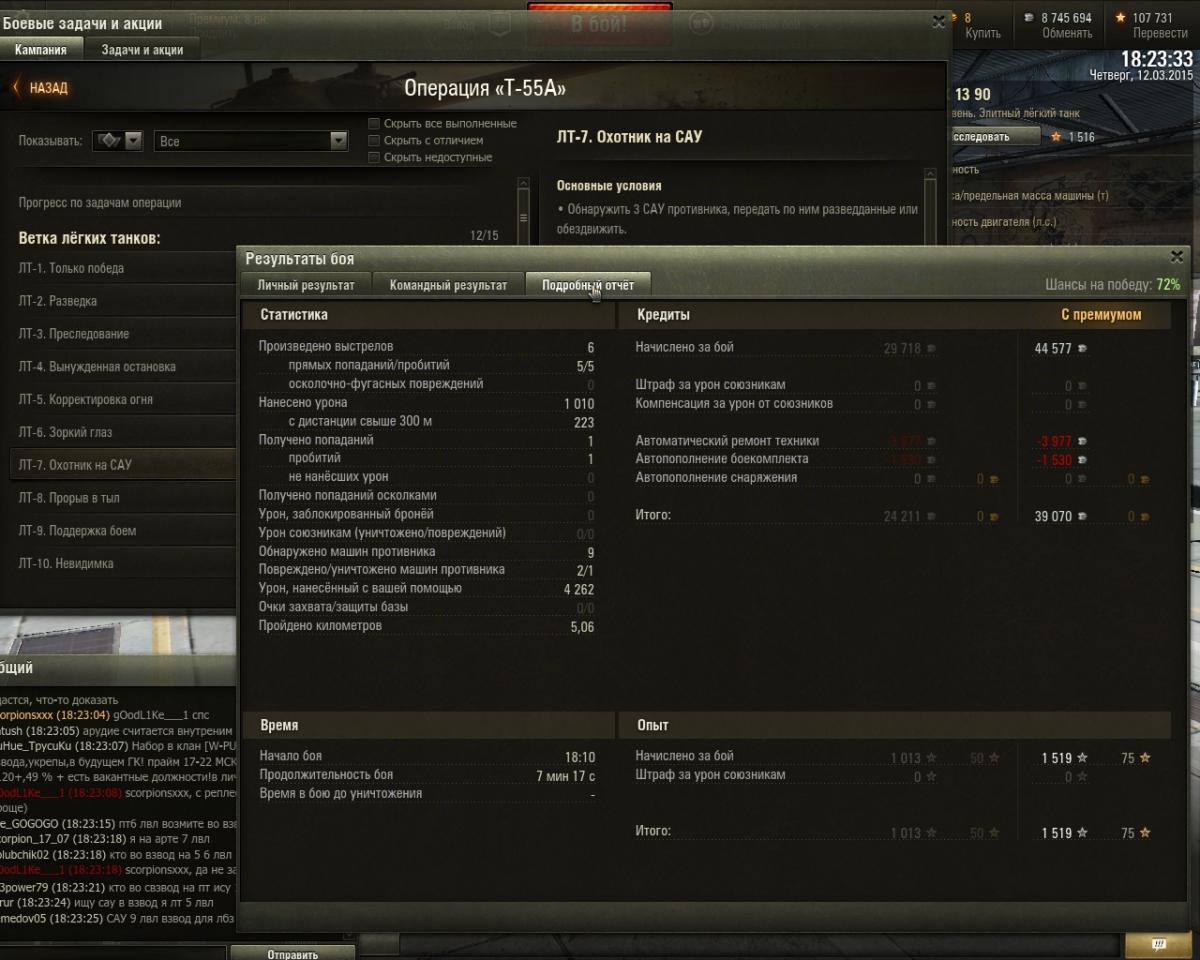
Task: Select mission ЛТ-9. Поддержка боем
Action: point(125,531)
